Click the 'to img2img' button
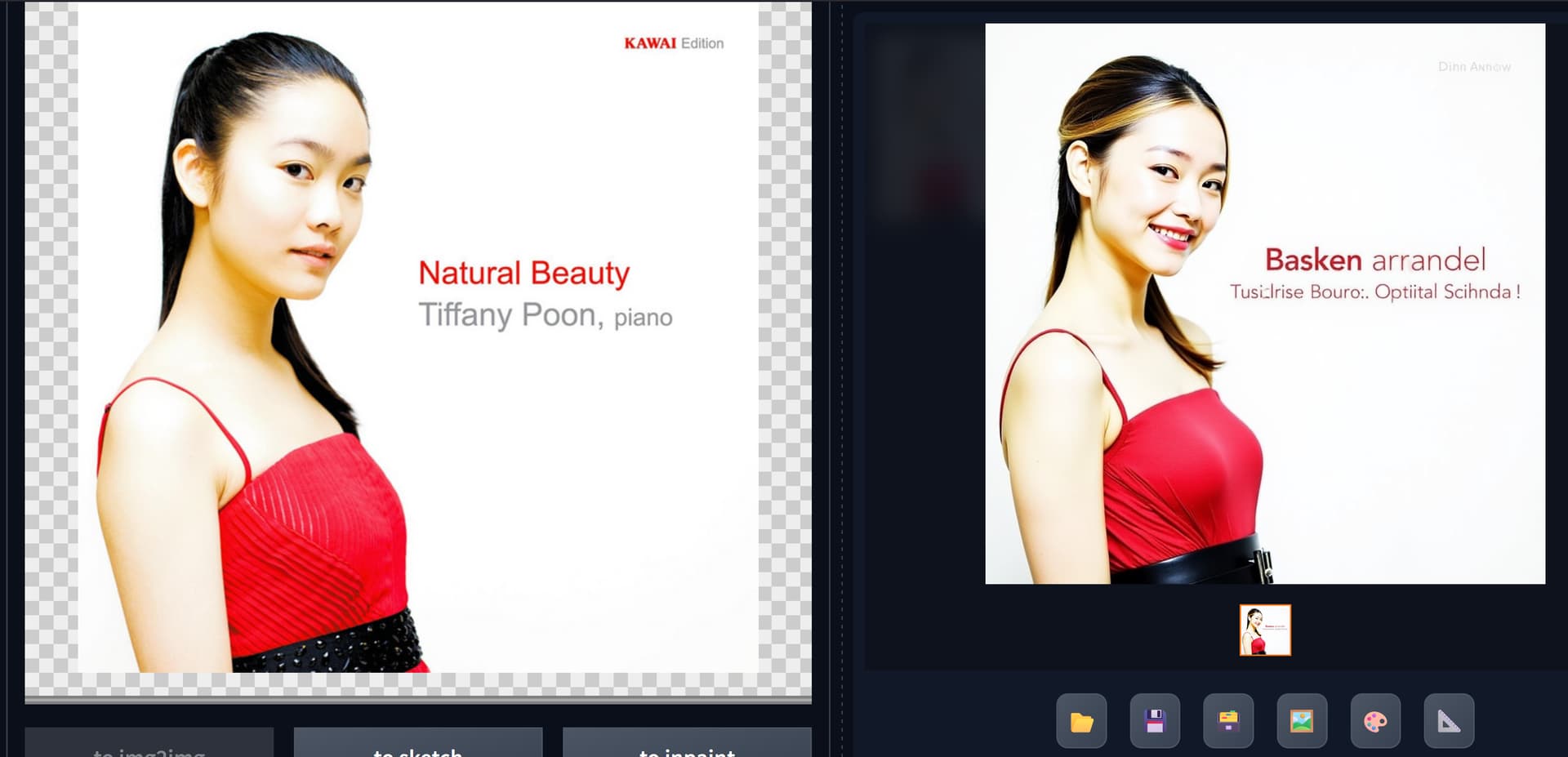 pyautogui.click(x=149, y=742)
